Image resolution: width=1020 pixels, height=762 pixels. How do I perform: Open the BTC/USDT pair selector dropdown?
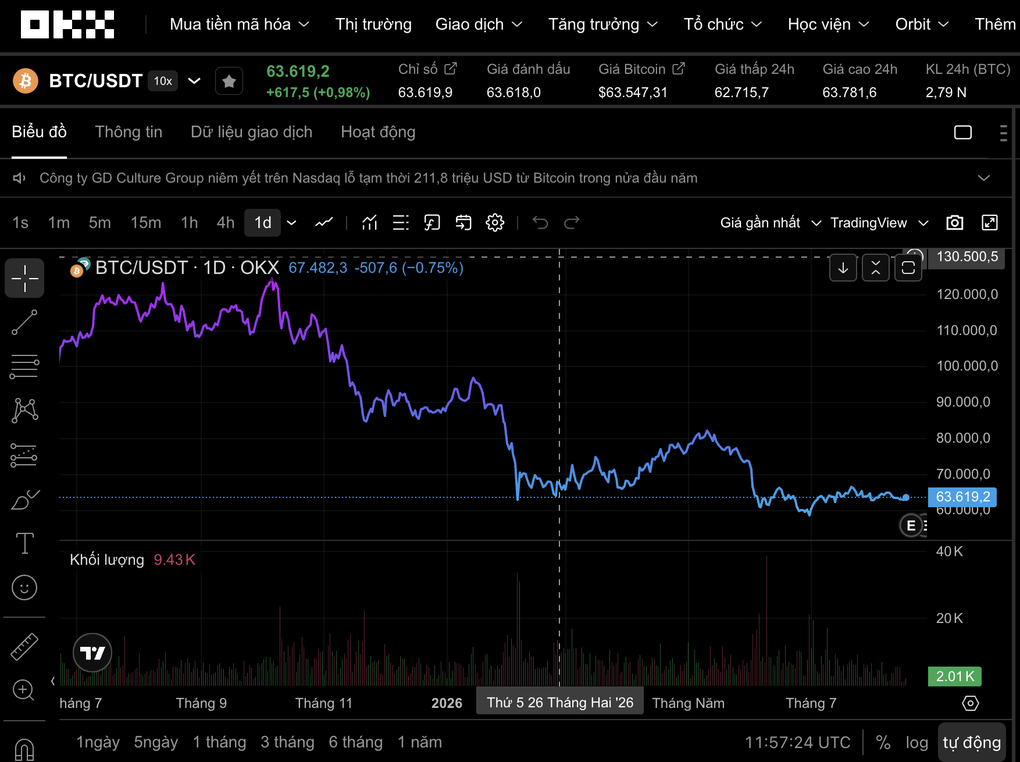[x=194, y=81]
